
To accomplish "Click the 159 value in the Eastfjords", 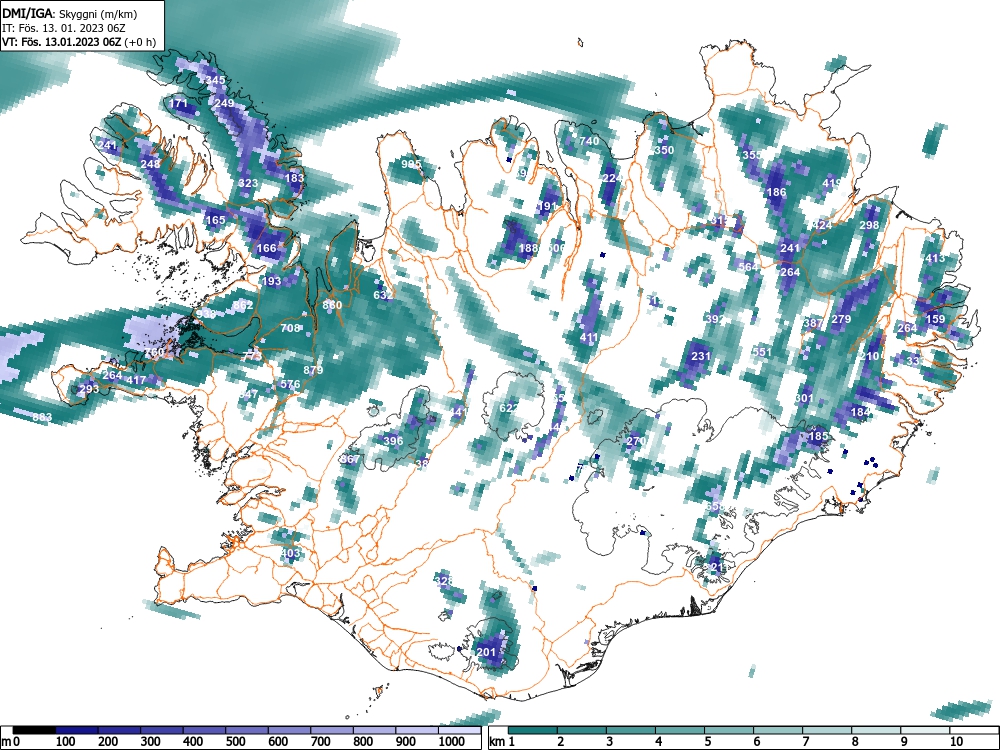I will pos(936,319).
